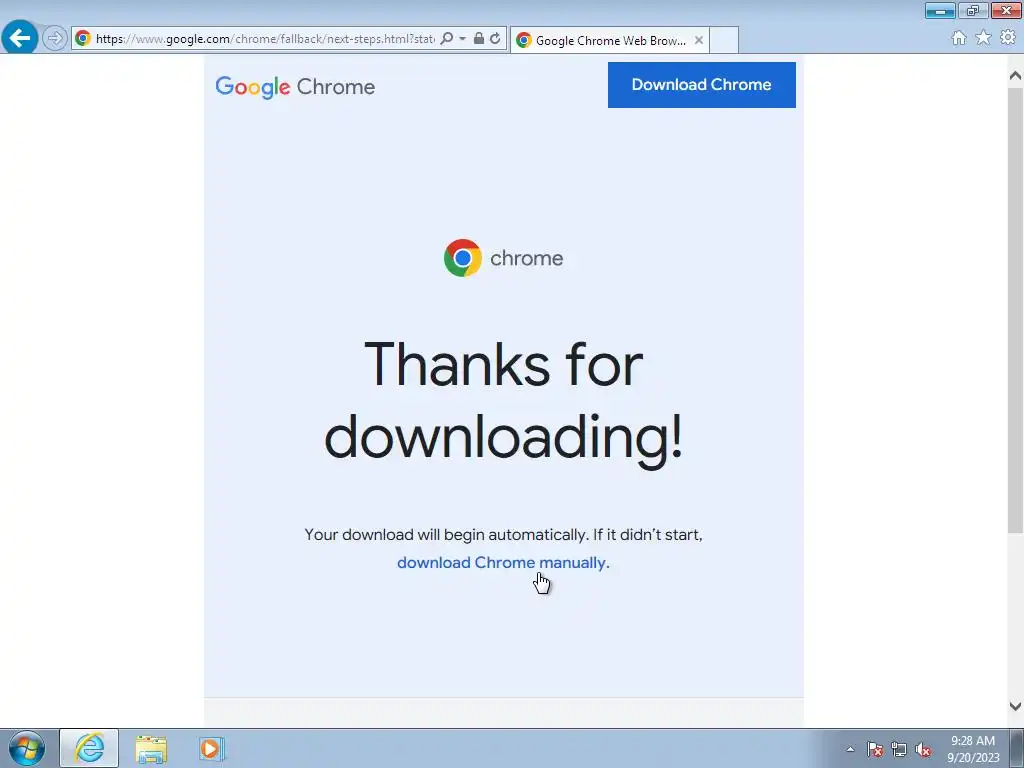Click the network status tray icon

pyautogui.click(x=899, y=749)
